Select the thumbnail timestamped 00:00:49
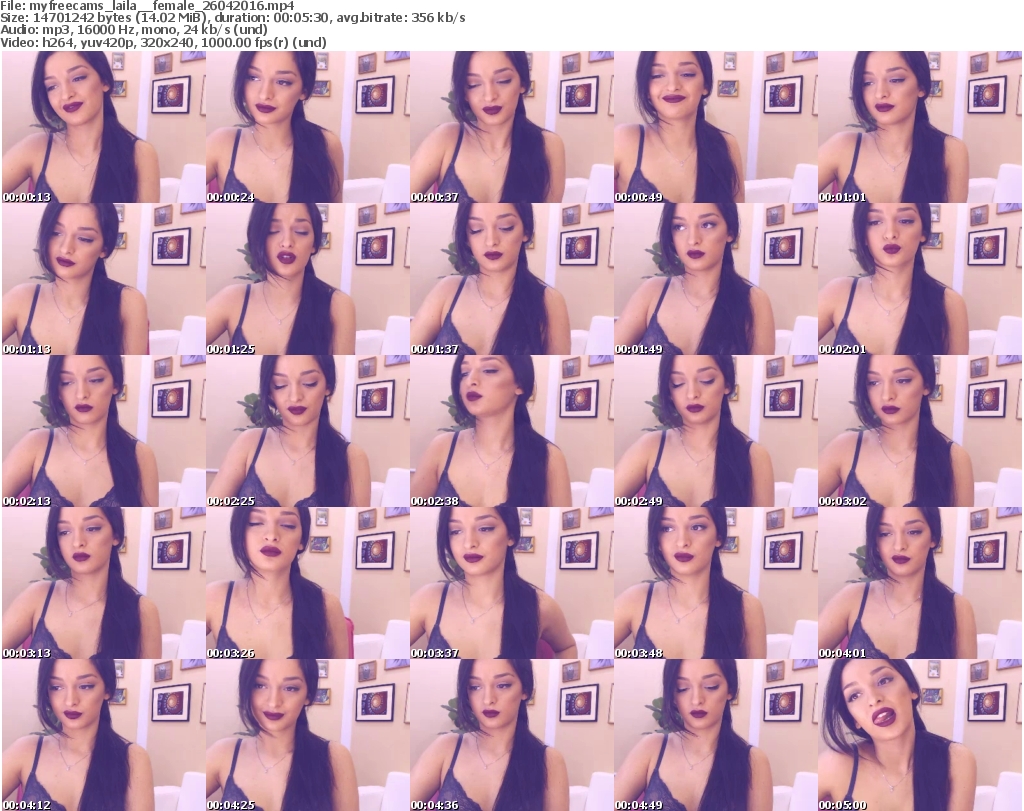The width and height of the screenshot is (1024, 811). (716, 127)
